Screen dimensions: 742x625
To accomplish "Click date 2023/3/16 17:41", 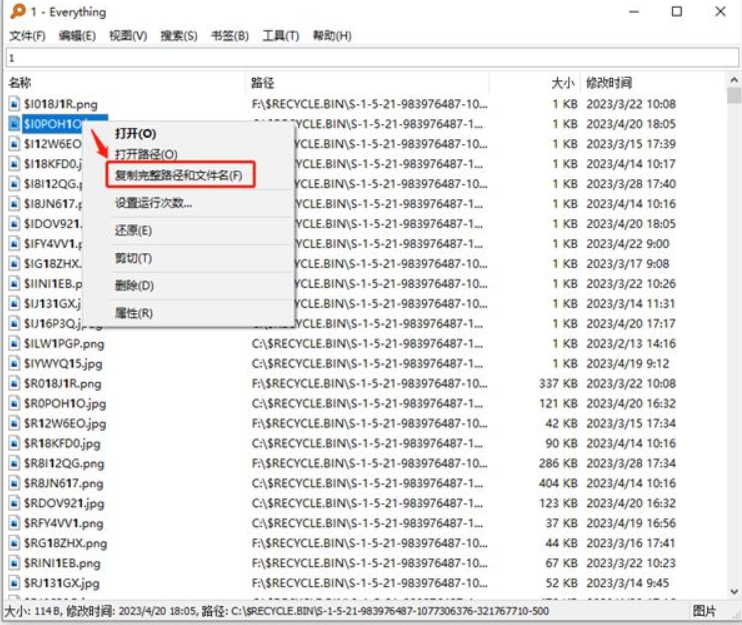I will tap(631, 543).
